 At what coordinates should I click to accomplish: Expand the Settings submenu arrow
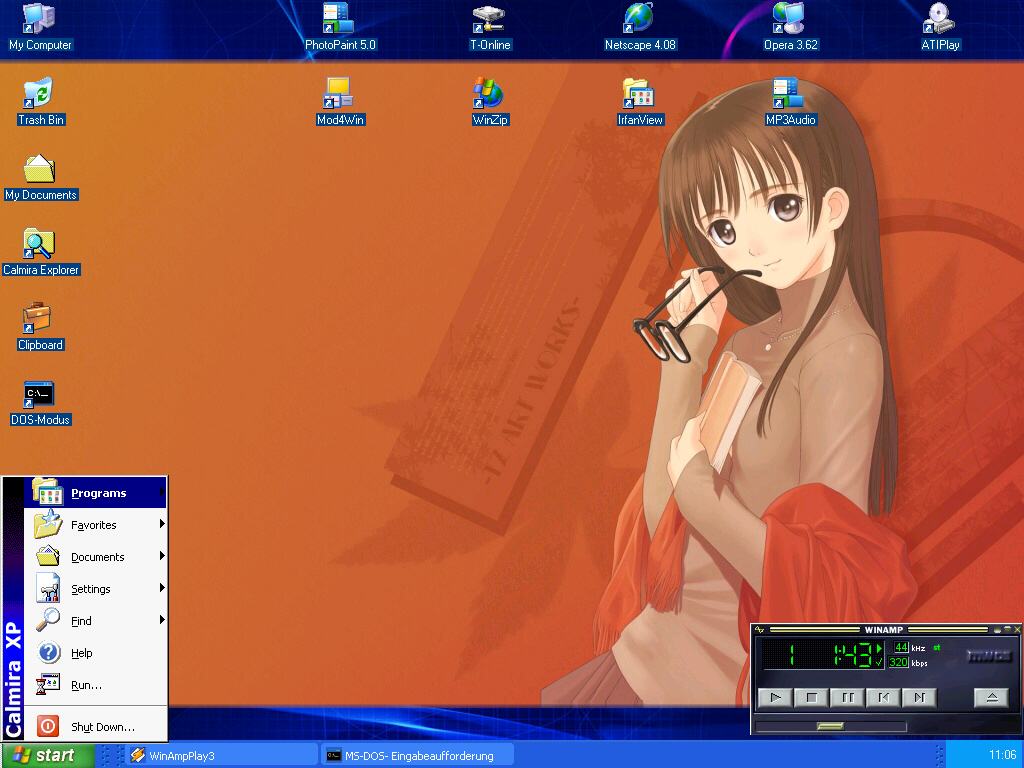162,588
